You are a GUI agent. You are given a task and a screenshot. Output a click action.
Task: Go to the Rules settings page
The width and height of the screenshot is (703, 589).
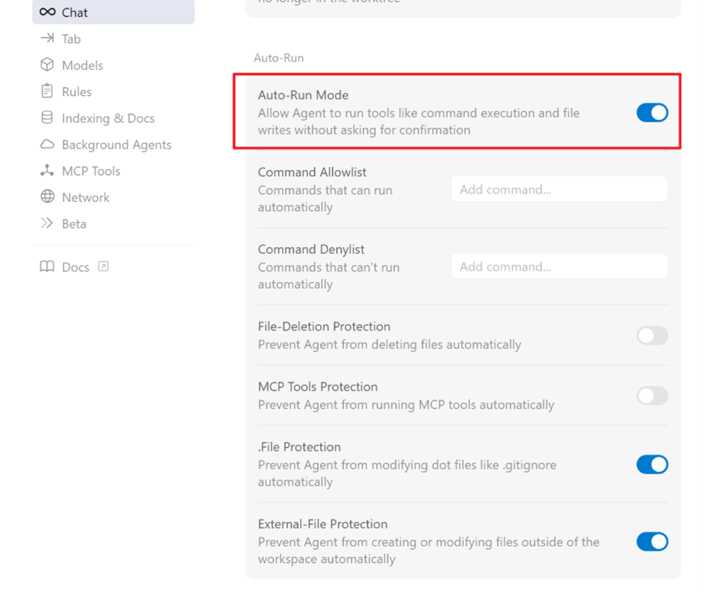pos(76,91)
